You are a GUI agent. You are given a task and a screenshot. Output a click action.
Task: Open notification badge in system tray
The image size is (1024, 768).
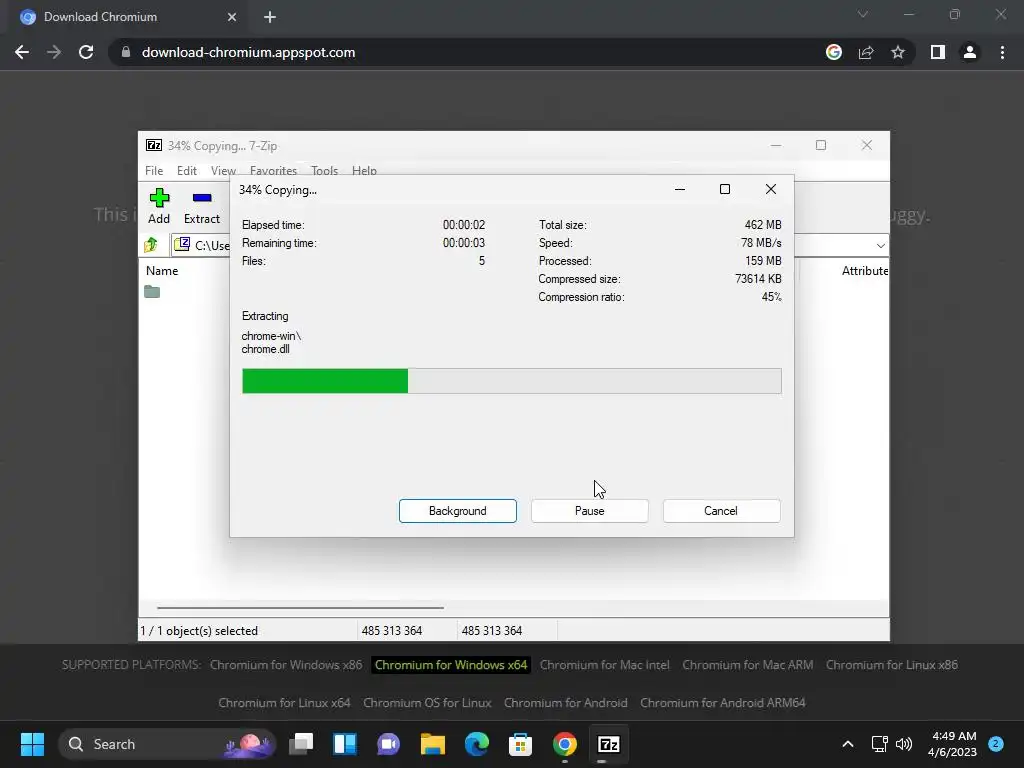(995, 743)
